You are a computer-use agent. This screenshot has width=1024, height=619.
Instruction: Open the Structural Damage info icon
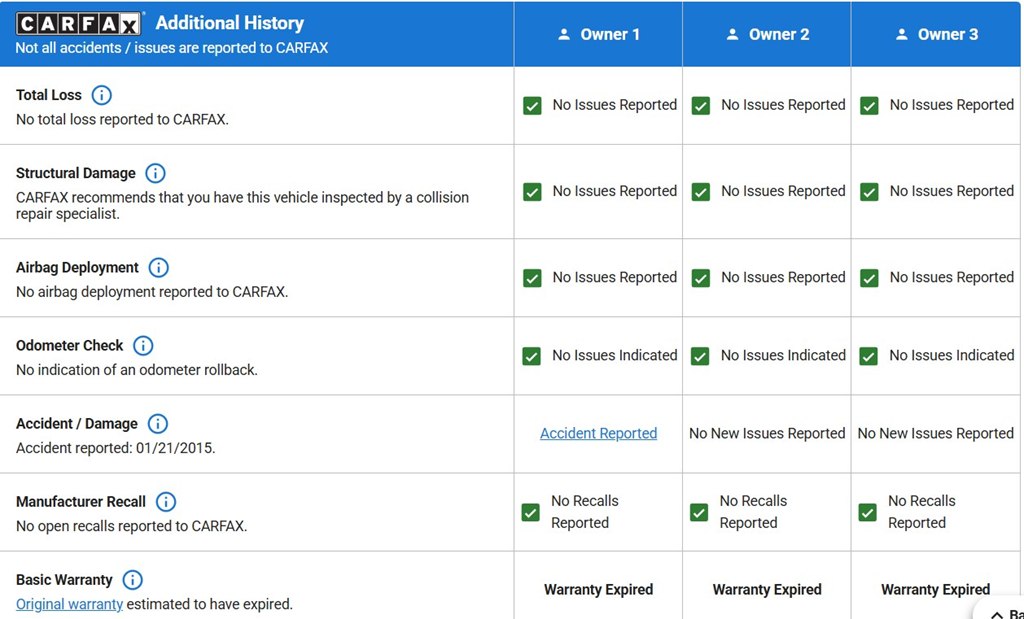point(155,173)
